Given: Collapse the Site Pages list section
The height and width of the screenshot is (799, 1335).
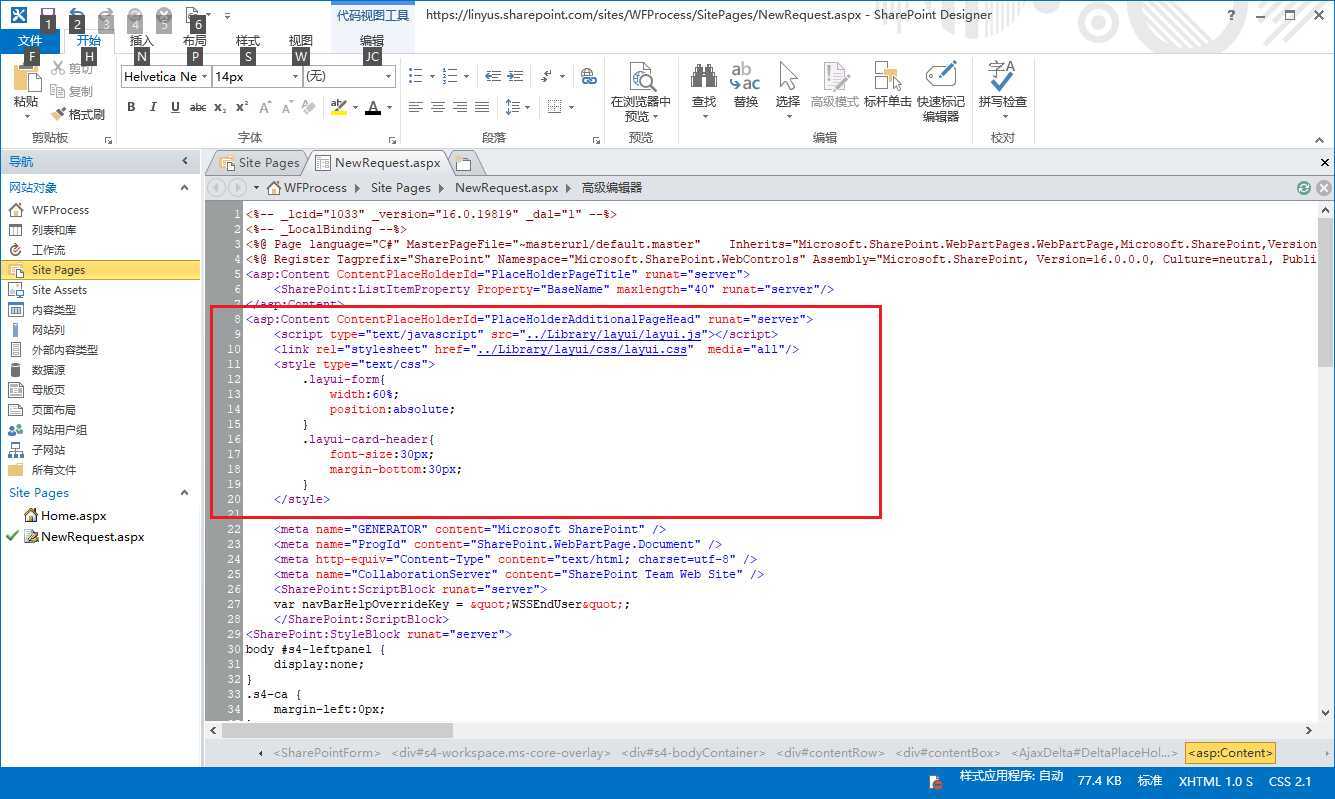Looking at the screenshot, I should click(184, 493).
